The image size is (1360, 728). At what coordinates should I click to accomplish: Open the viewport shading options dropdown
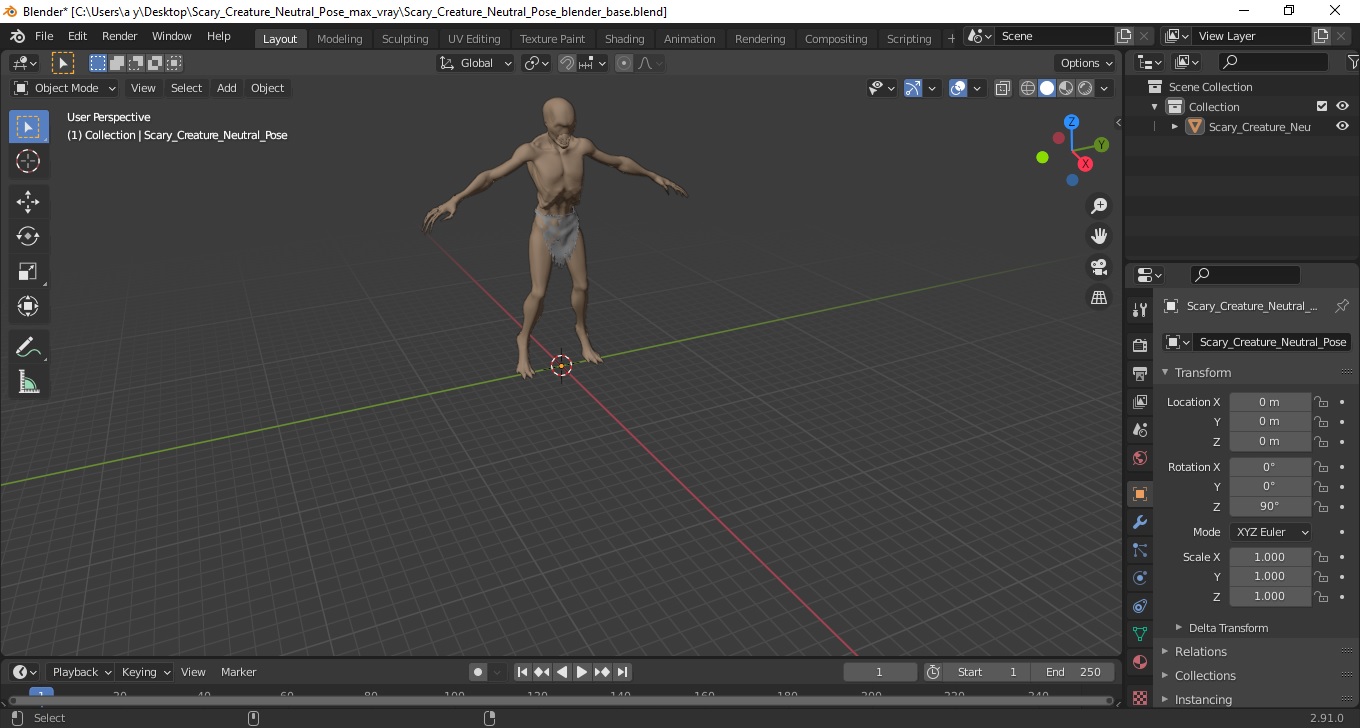pyautogui.click(x=1104, y=88)
